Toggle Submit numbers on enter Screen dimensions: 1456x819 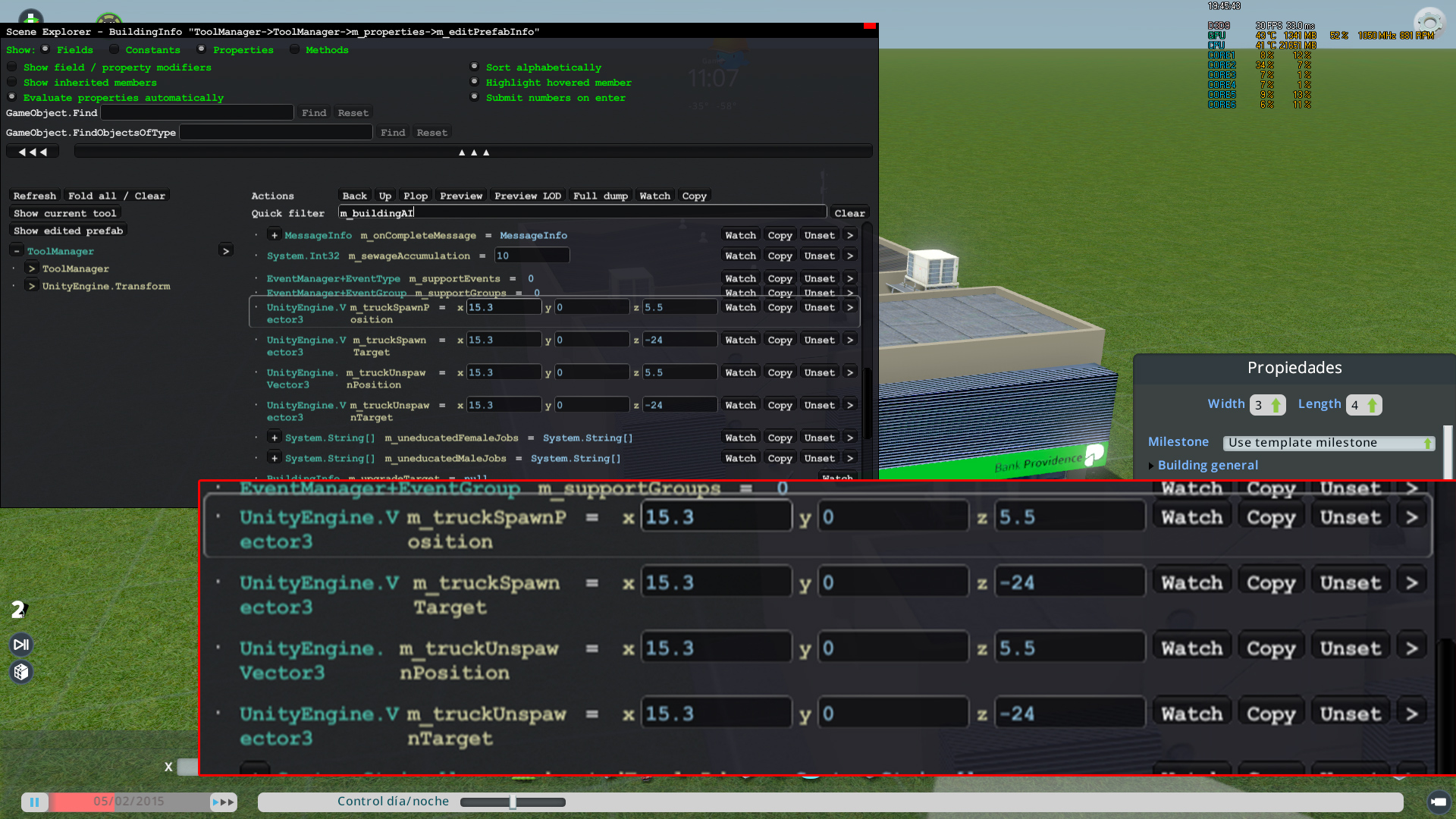tap(475, 97)
